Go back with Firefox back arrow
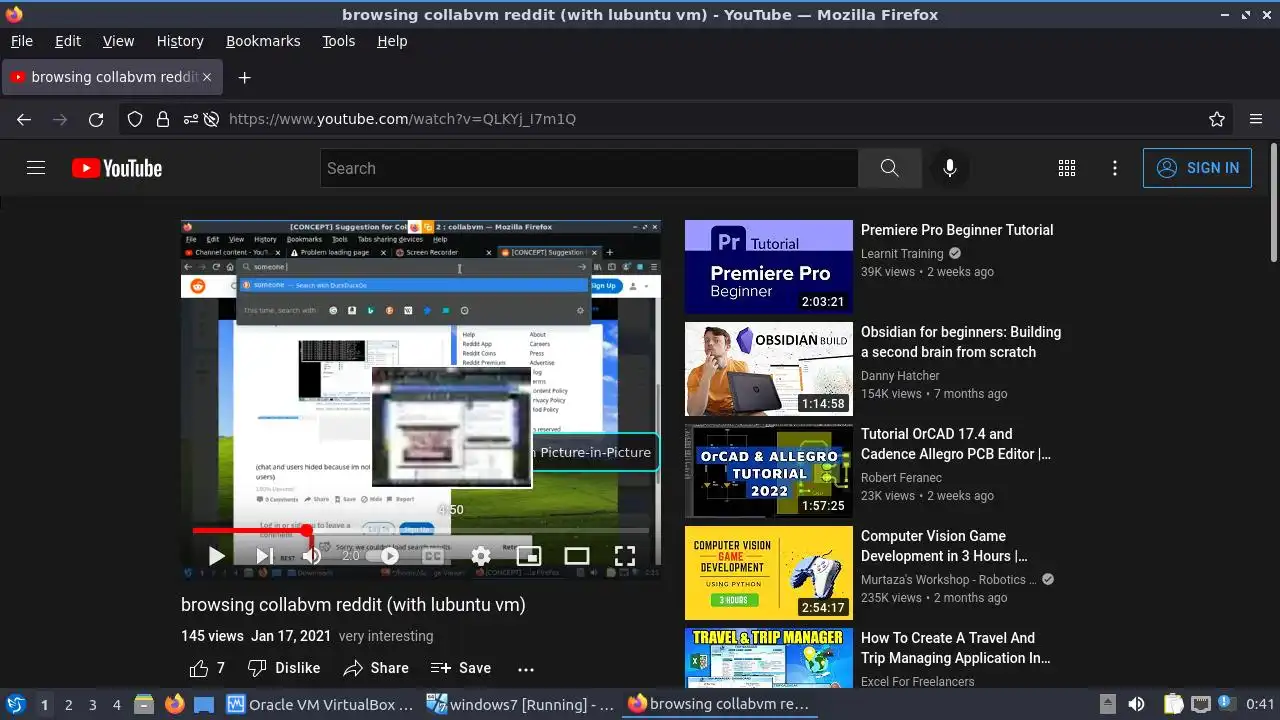Viewport: 1280px width, 720px height. [24, 119]
